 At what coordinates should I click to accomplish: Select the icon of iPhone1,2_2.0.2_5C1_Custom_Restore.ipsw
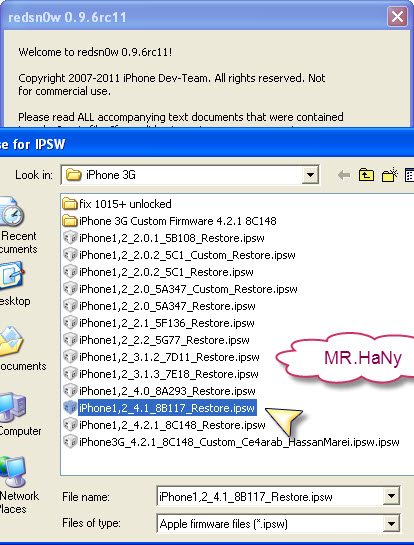[70, 255]
